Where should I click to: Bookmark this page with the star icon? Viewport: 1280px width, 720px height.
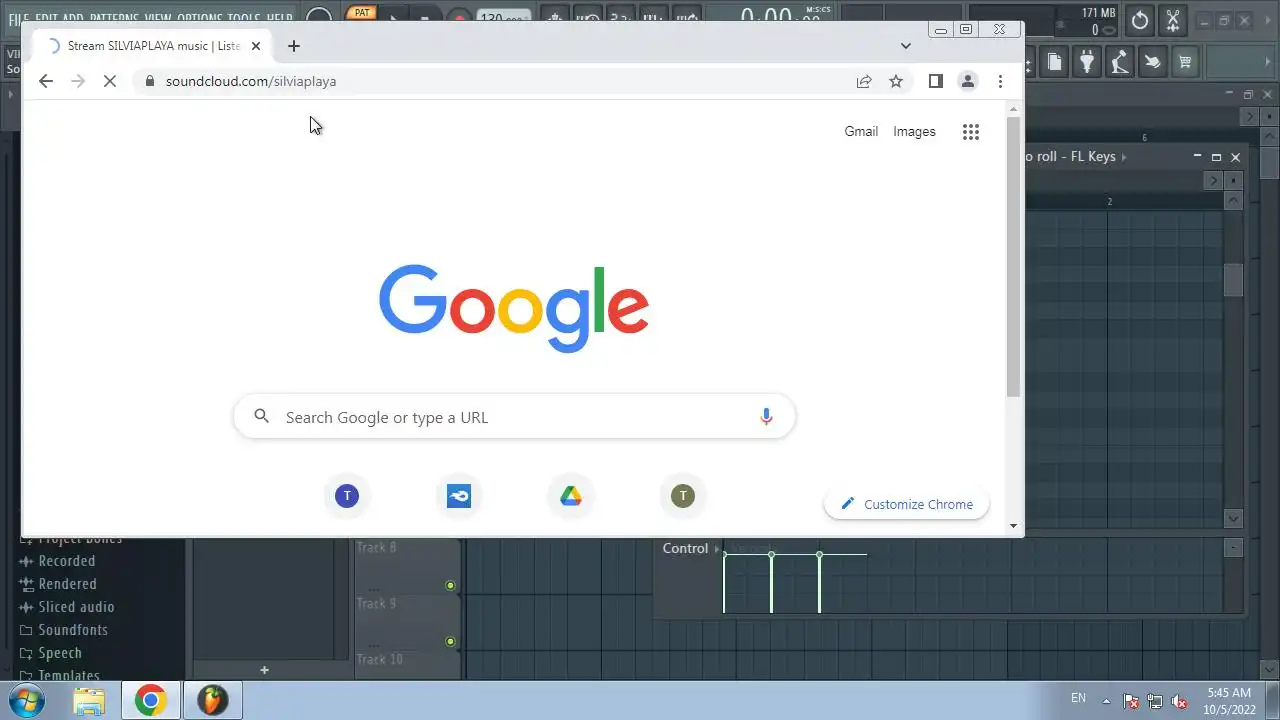pyautogui.click(x=896, y=81)
